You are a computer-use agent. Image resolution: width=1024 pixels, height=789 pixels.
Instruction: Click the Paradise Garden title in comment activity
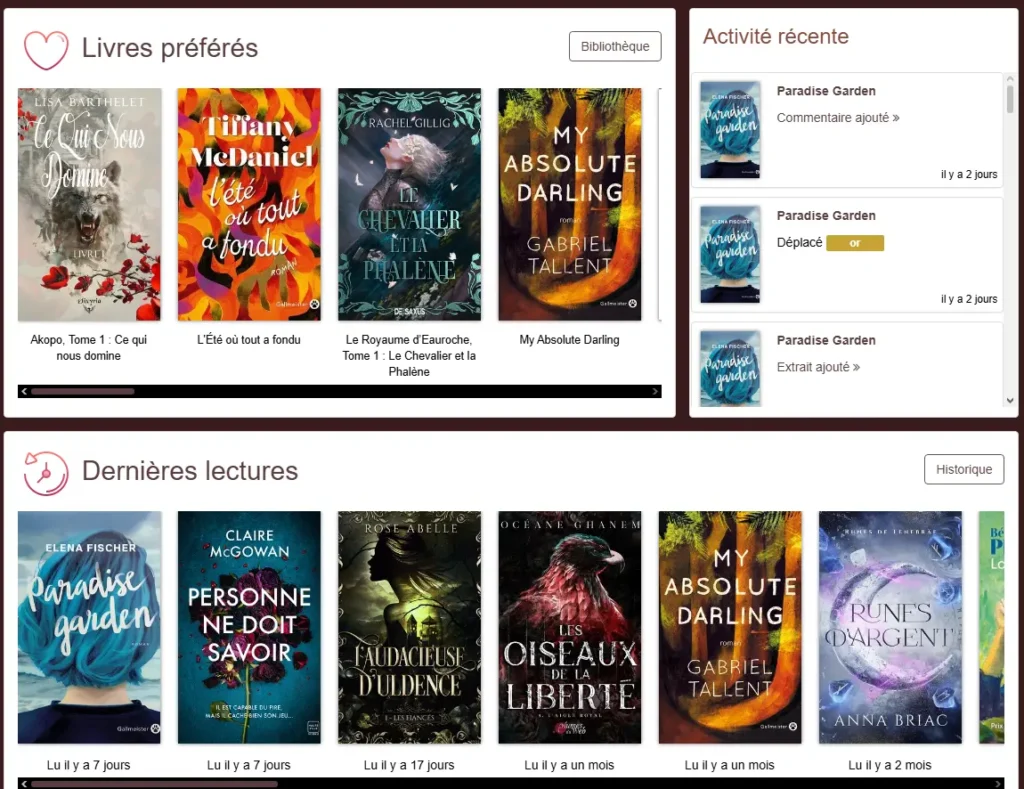(825, 91)
